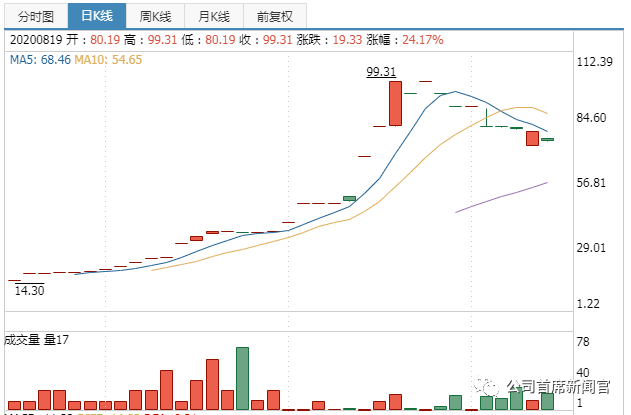Select the last red candlestick near 84.60
Viewport: 631px width, 415px height.
coord(532,138)
